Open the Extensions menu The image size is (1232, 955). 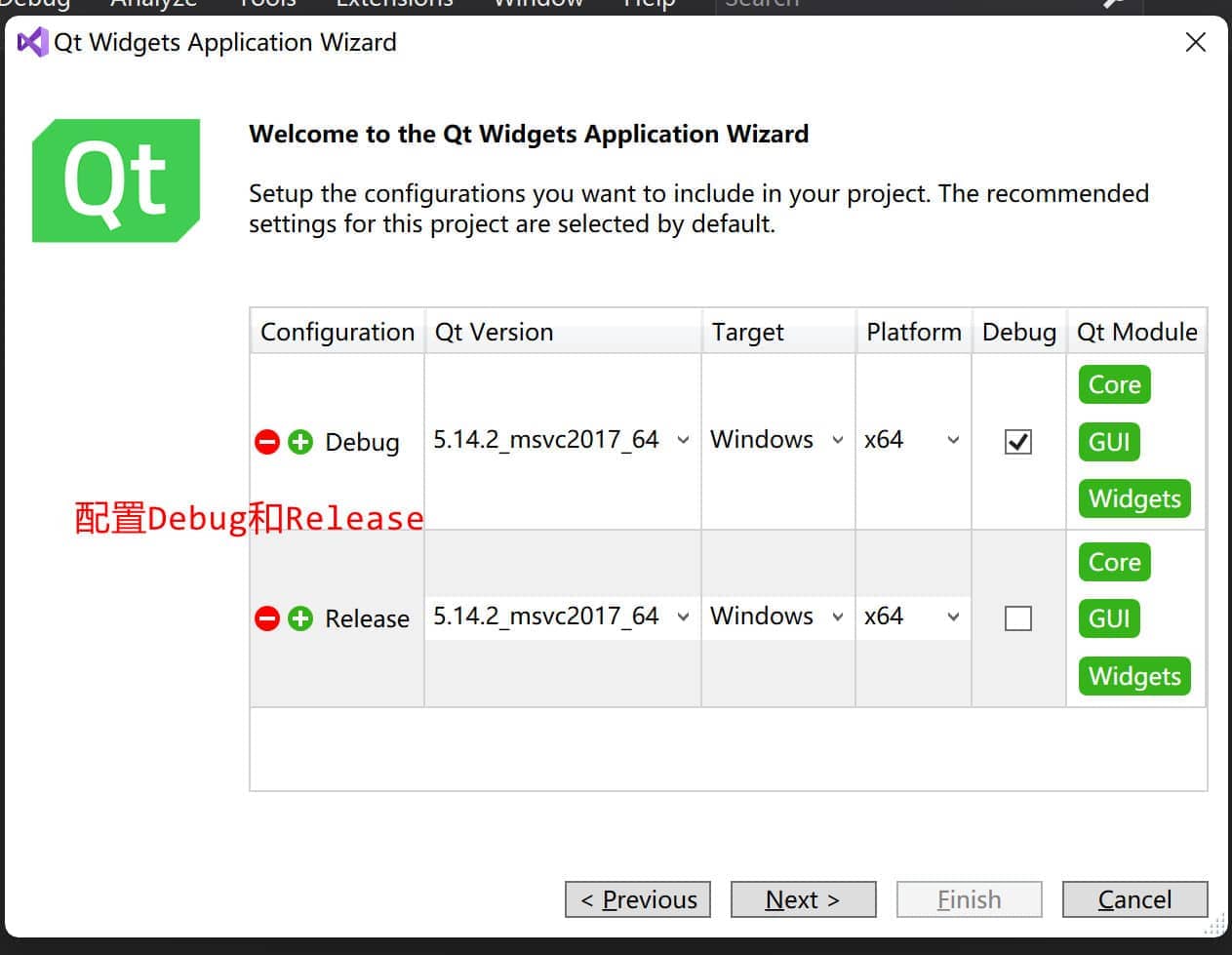[x=393, y=5]
